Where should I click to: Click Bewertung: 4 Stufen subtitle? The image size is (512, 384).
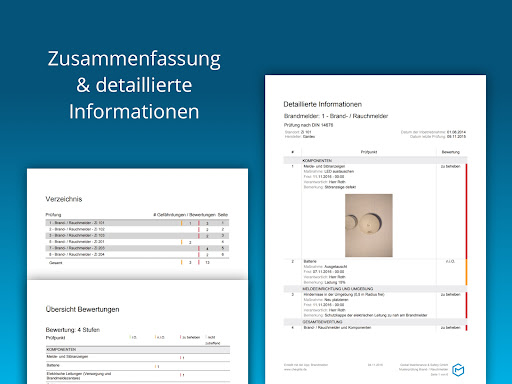point(73,330)
